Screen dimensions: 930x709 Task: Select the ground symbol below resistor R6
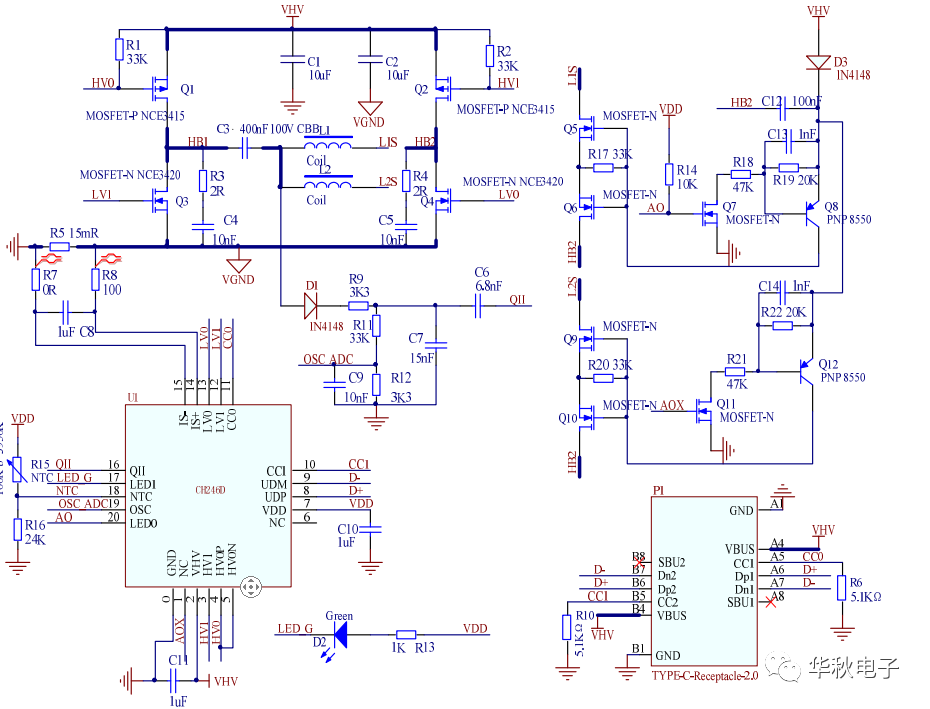pos(843,630)
